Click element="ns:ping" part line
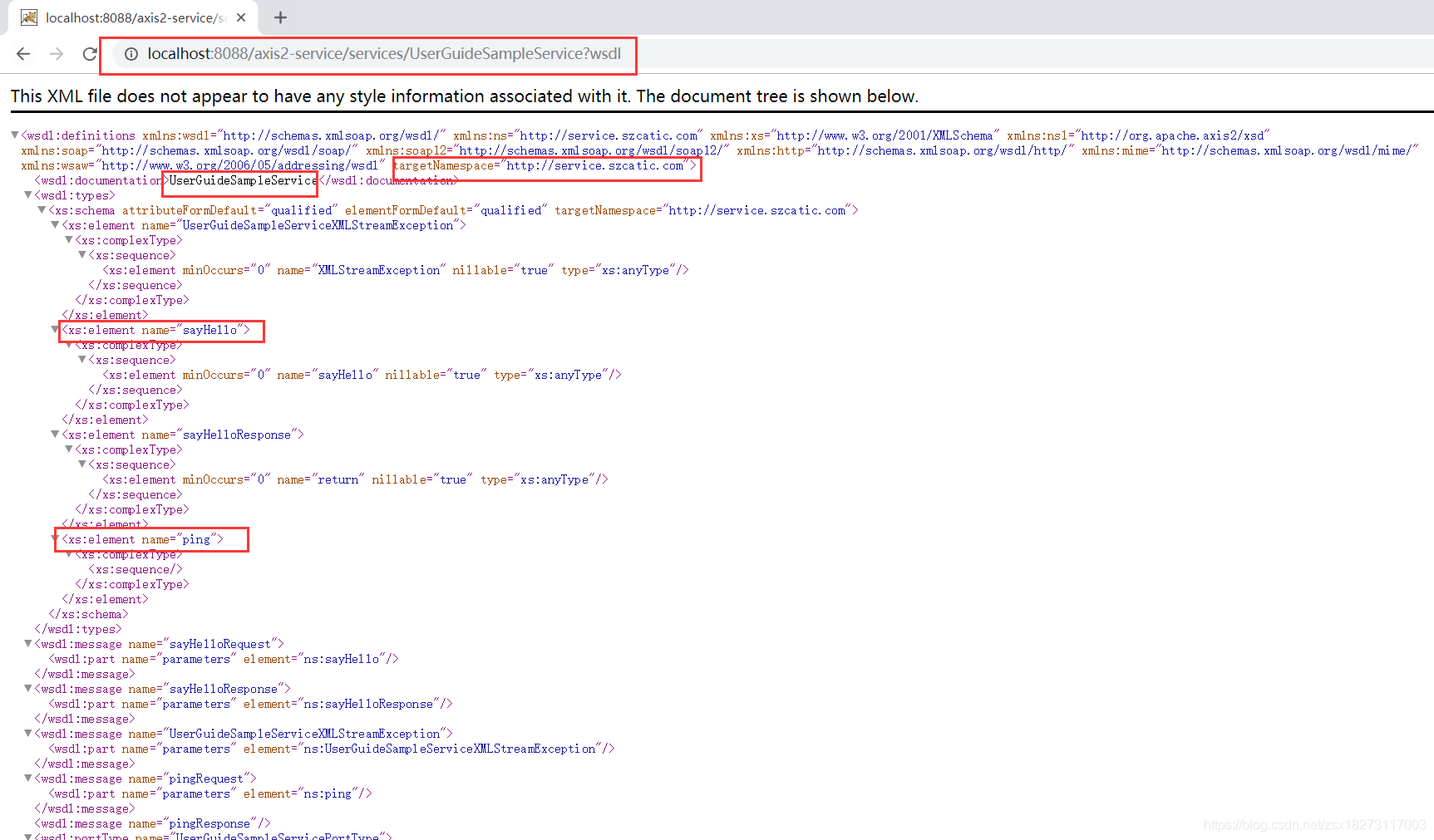Image resolution: width=1434 pixels, height=840 pixels. (x=210, y=793)
